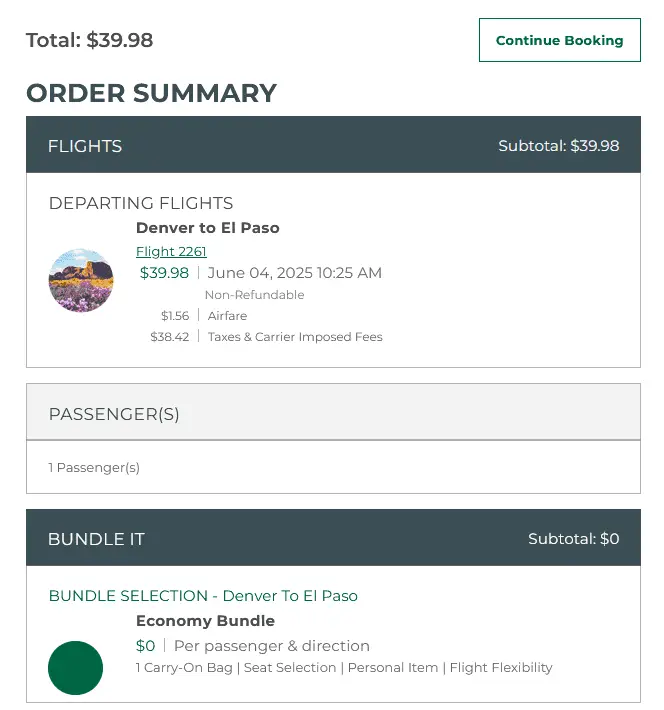Screen dimensions: 664x710
Task: Click the green Economy Bundle circle icon
Action: tap(76, 667)
